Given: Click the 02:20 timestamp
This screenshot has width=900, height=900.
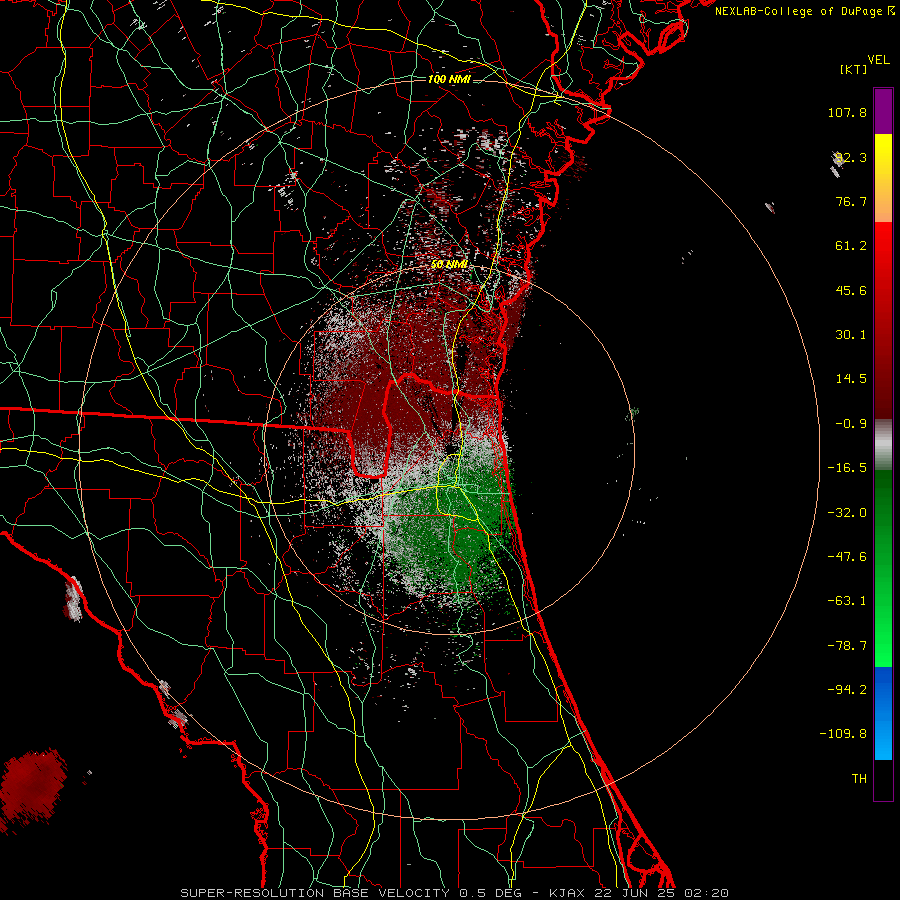Looking at the screenshot, I should 706,893.
